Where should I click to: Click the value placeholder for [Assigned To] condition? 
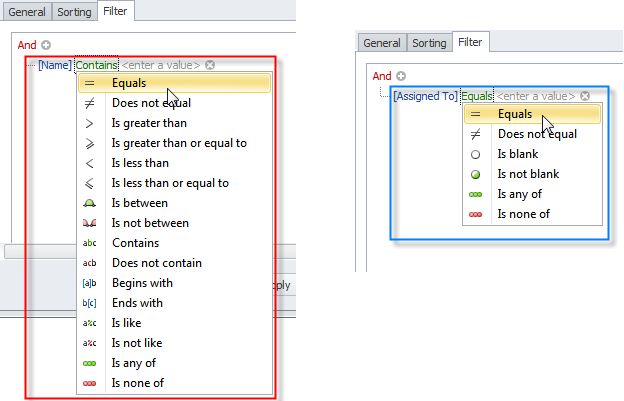tap(536, 96)
